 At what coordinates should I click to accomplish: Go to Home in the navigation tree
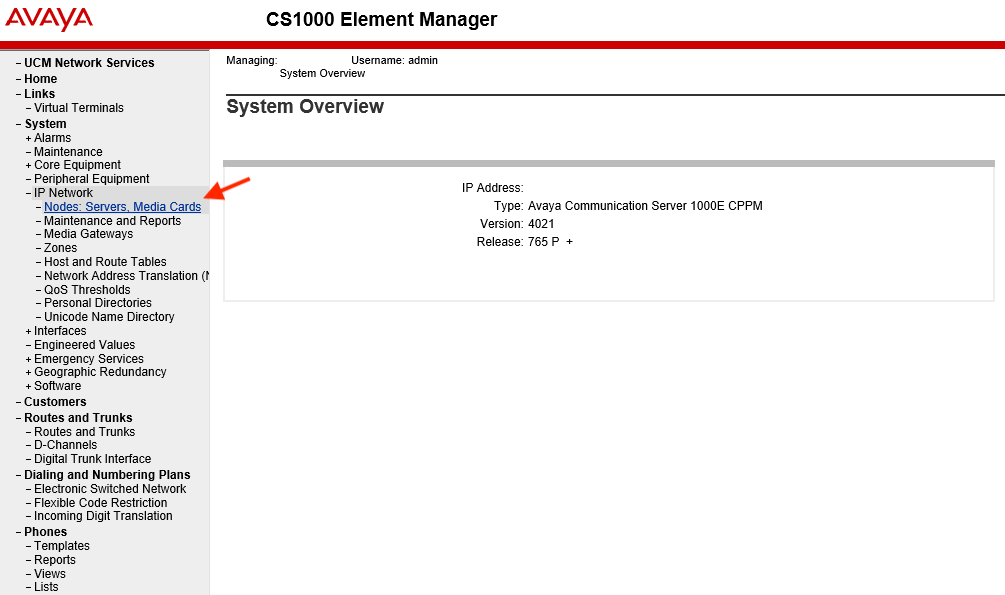coord(40,79)
